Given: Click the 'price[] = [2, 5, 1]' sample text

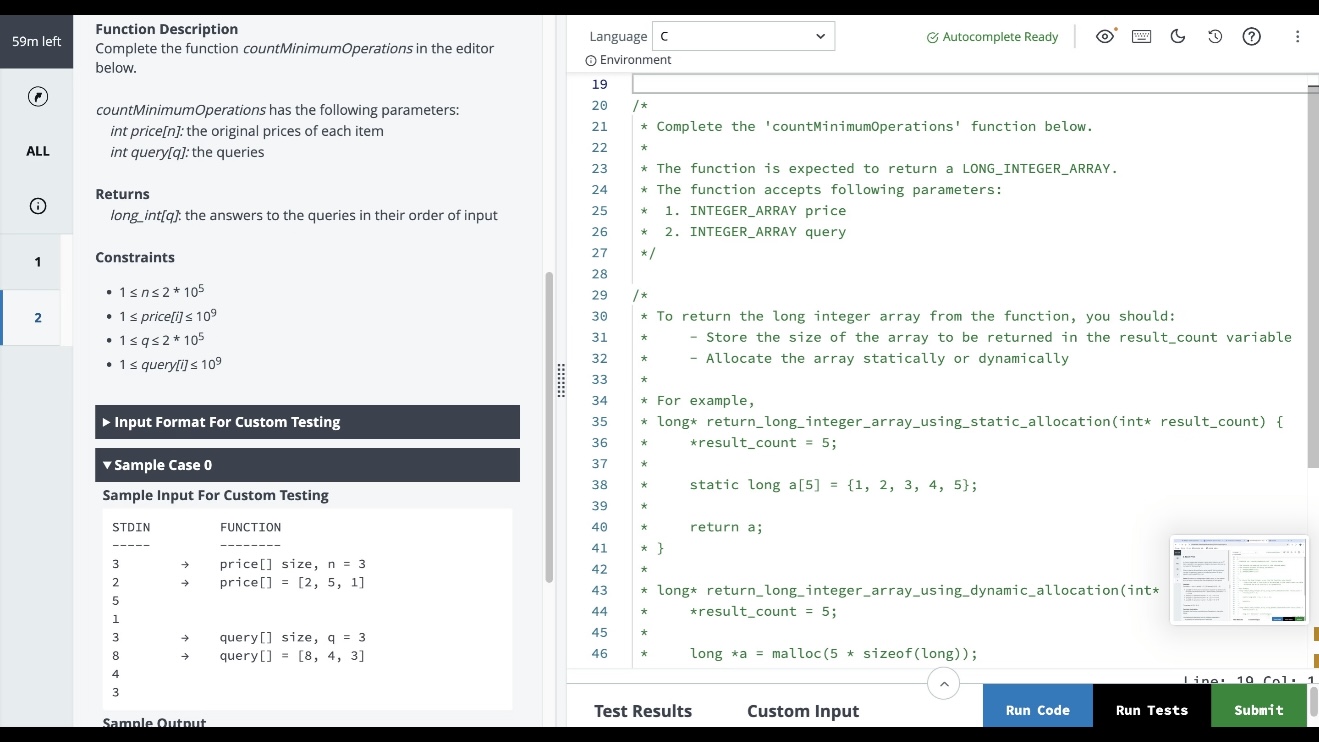Looking at the screenshot, I should click(292, 582).
